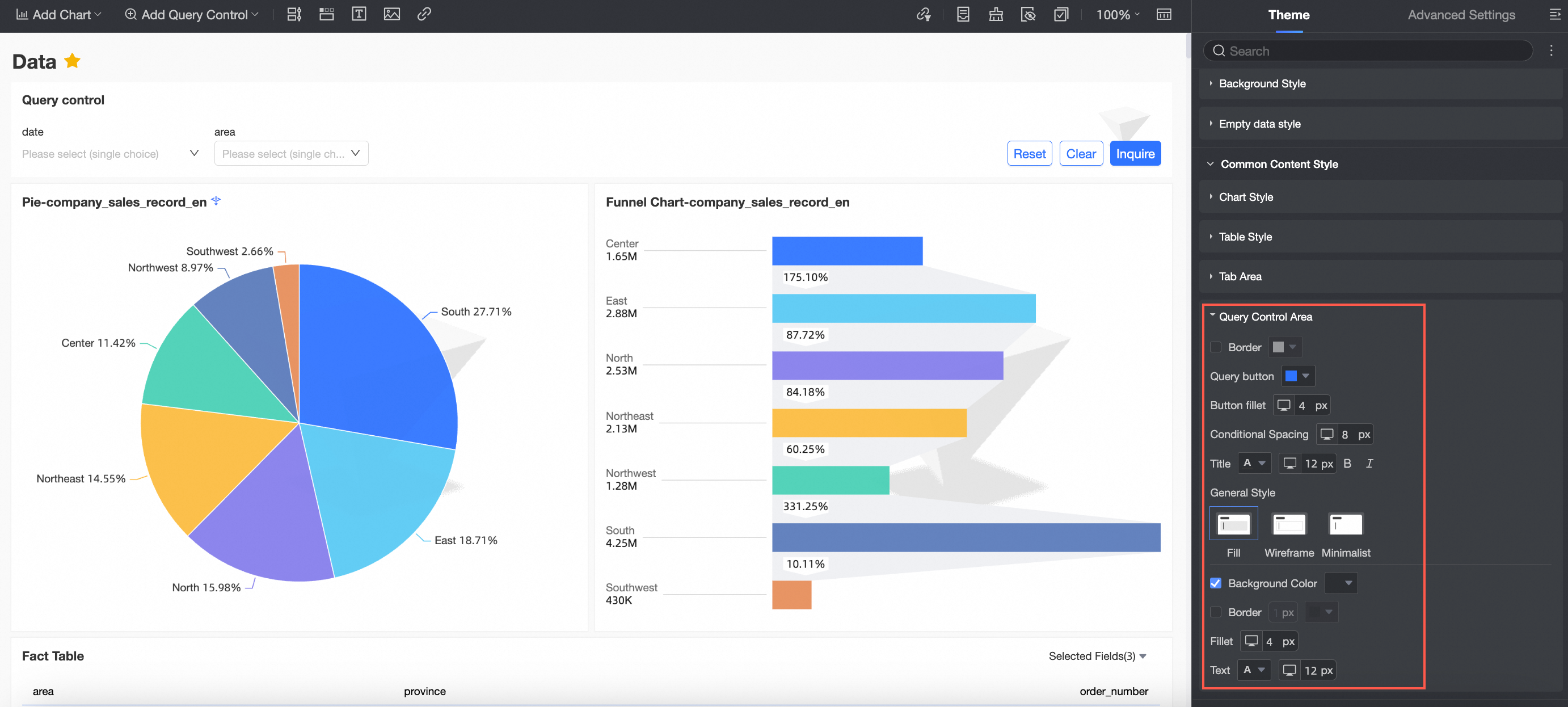The width and height of the screenshot is (1568, 707).
Task: Uncheck the Background Color checkbox
Action: (x=1216, y=583)
